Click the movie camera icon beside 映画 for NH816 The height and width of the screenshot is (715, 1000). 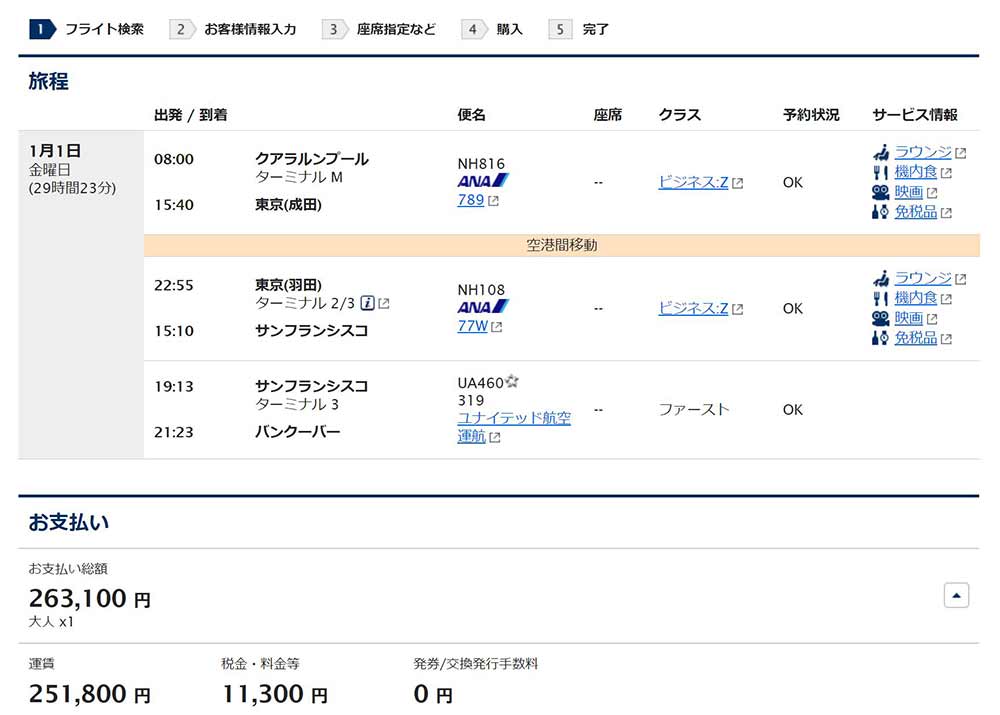click(881, 192)
